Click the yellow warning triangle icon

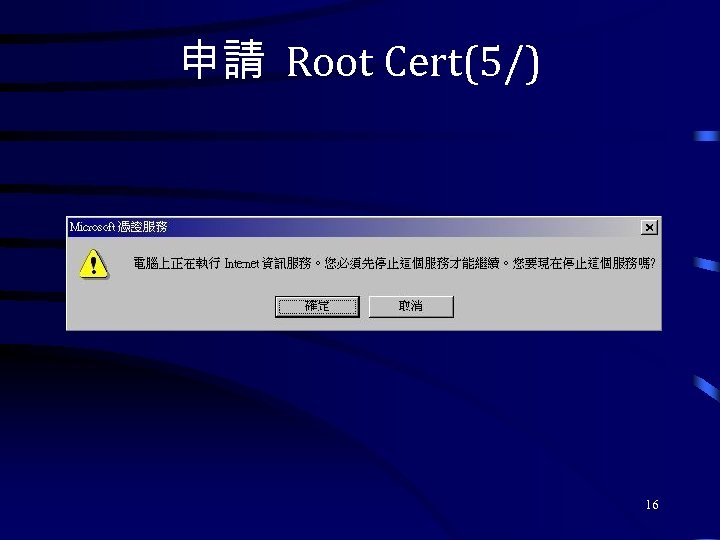click(94, 264)
